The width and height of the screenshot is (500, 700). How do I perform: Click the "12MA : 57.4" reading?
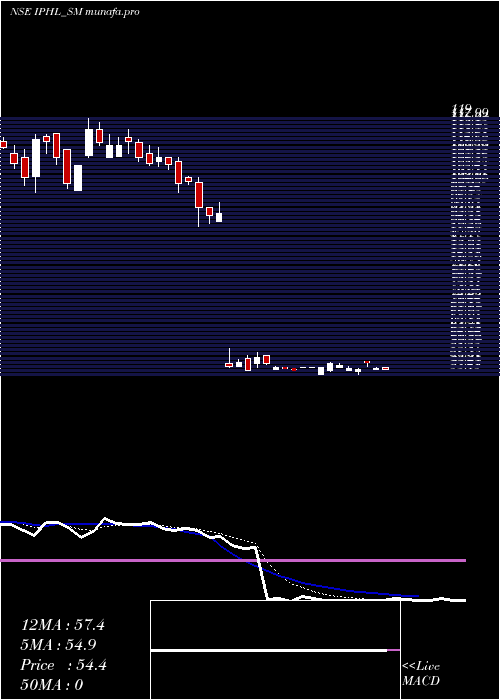tap(62, 625)
